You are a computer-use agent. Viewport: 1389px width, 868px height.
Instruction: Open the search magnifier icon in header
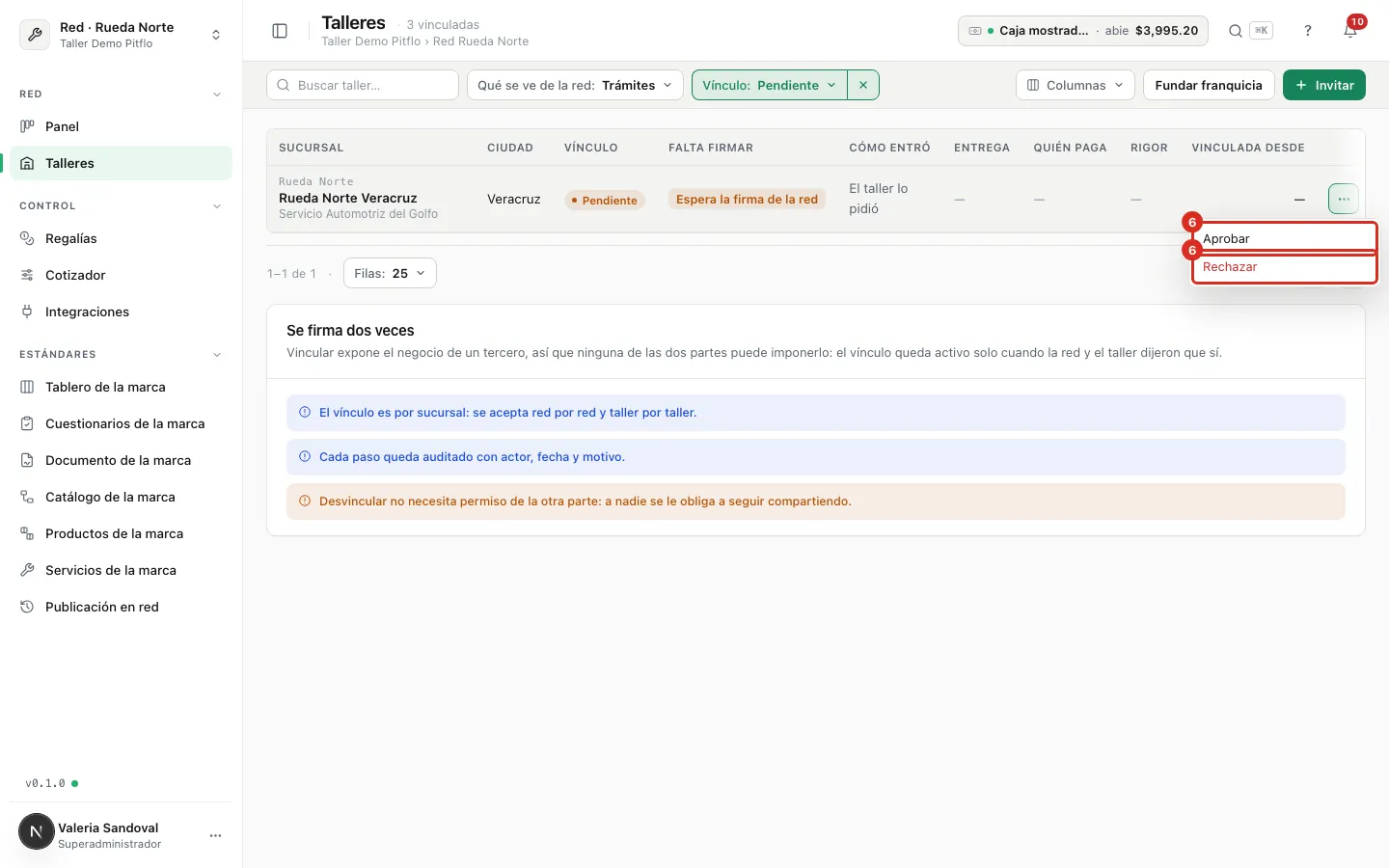(x=1236, y=31)
